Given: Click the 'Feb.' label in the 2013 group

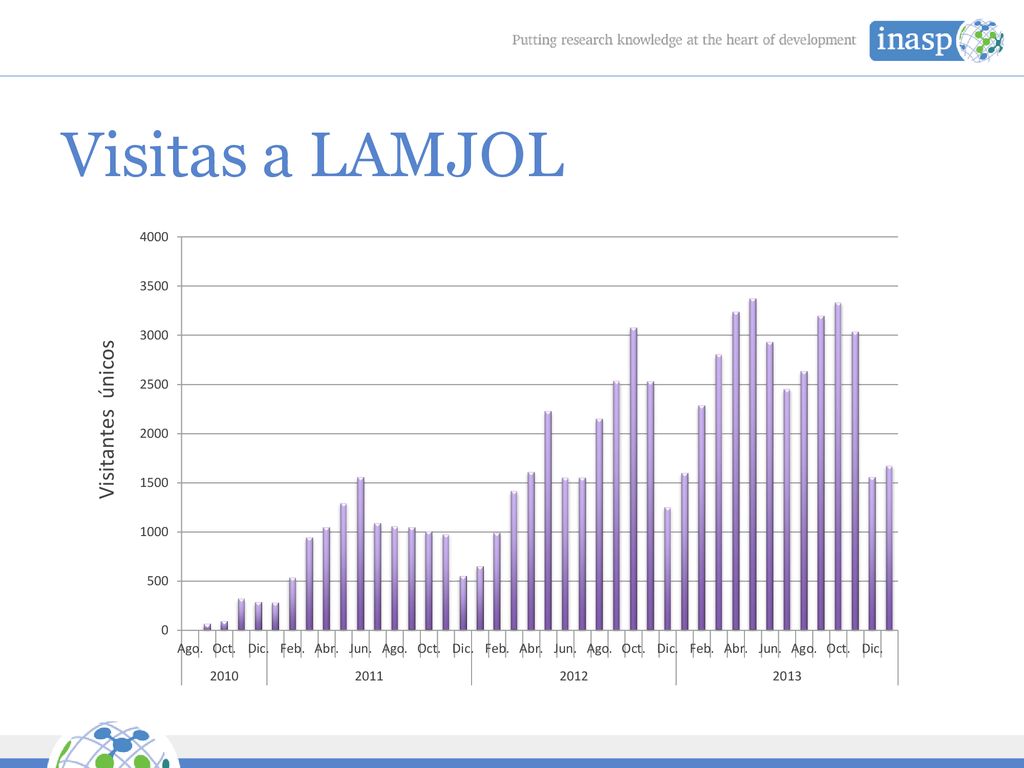Looking at the screenshot, I should pyautogui.click(x=701, y=649).
